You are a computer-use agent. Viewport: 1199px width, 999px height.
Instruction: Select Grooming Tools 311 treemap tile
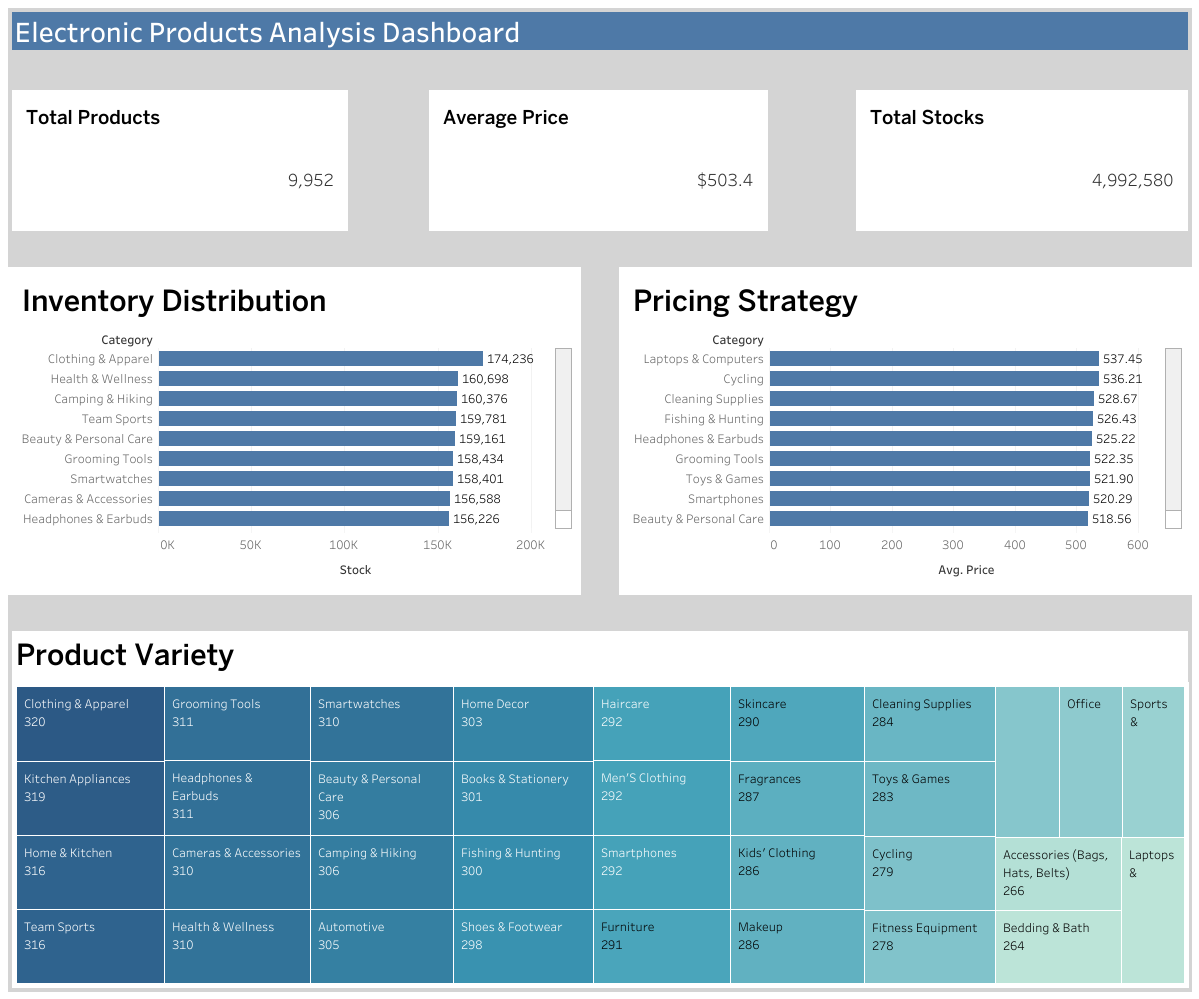click(237, 724)
